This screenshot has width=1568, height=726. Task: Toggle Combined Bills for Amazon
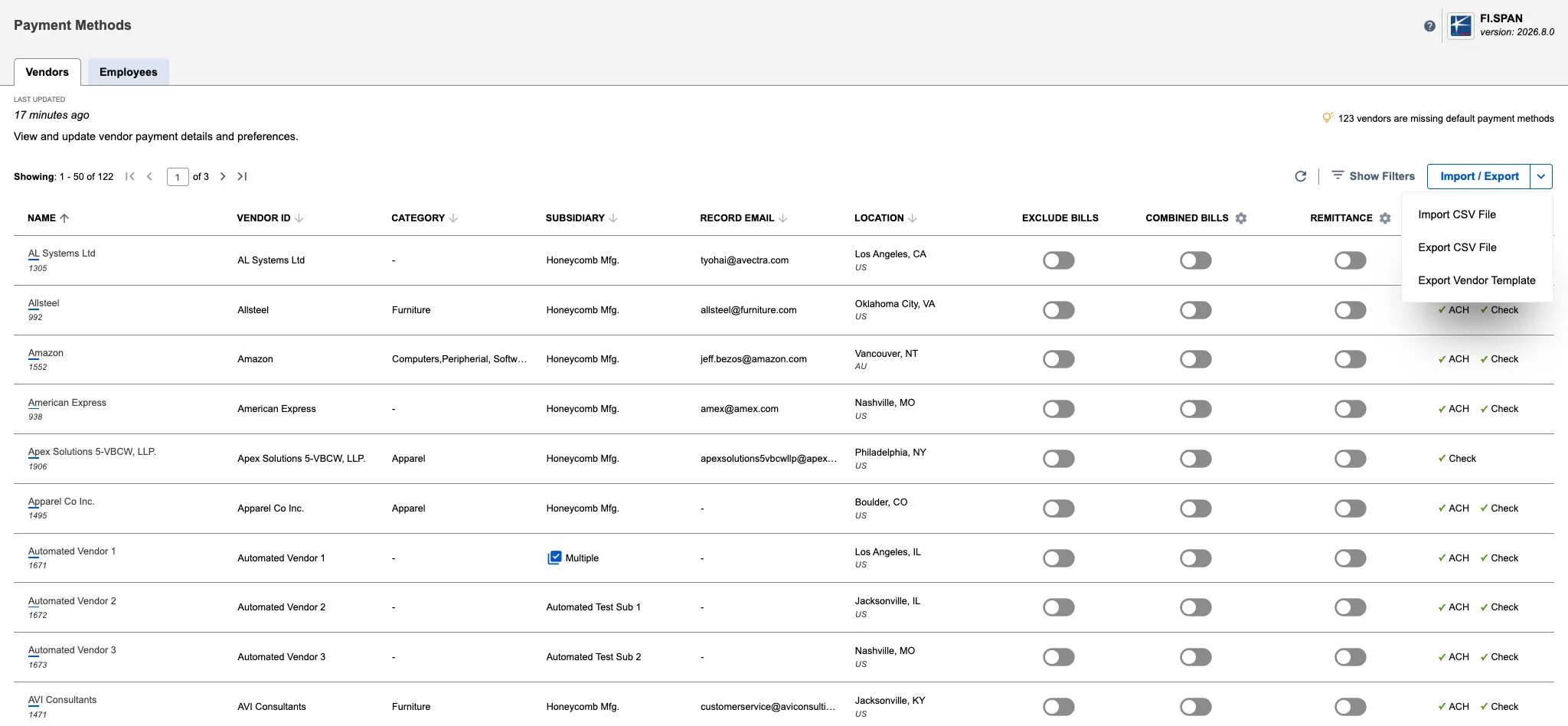(1196, 359)
